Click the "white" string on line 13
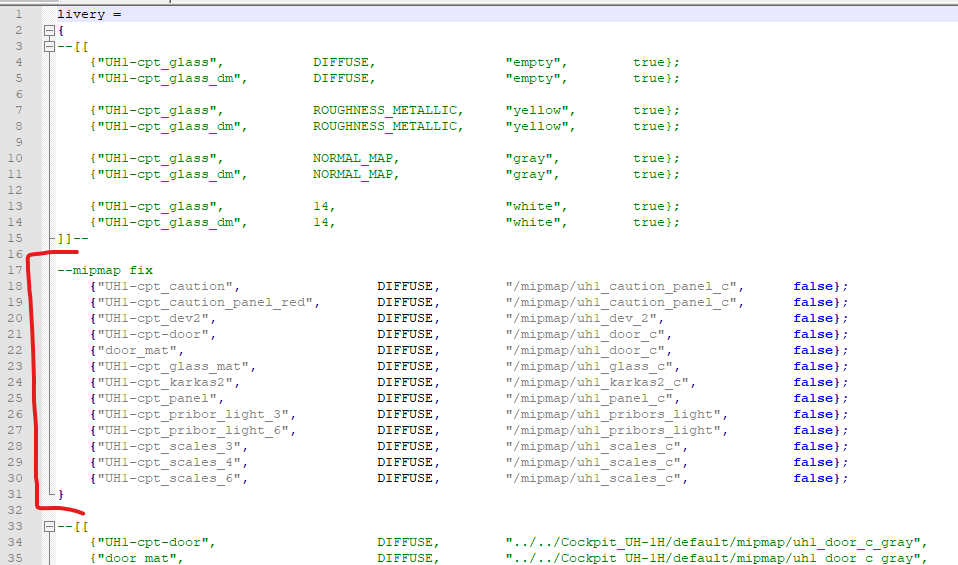Image resolution: width=958 pixels, height=565 pixels. point(533,206)
